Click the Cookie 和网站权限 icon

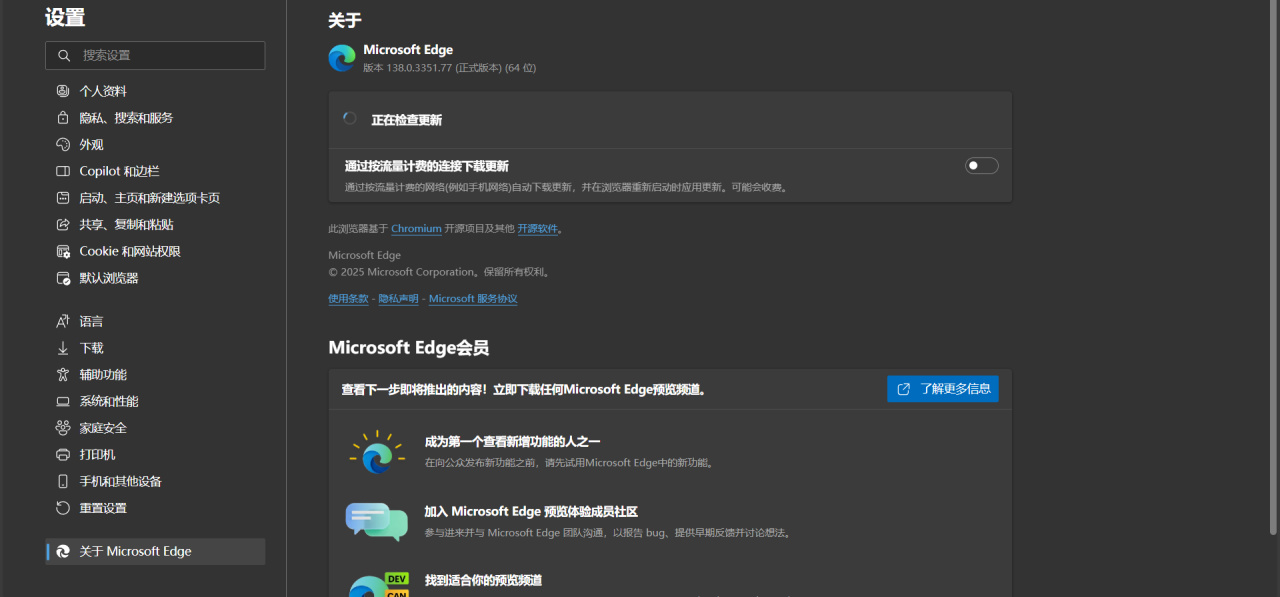click(63, 251)
